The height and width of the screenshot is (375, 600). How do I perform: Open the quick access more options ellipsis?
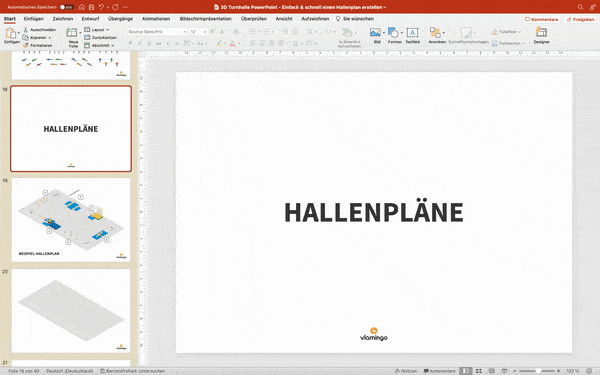pos(126,7)
